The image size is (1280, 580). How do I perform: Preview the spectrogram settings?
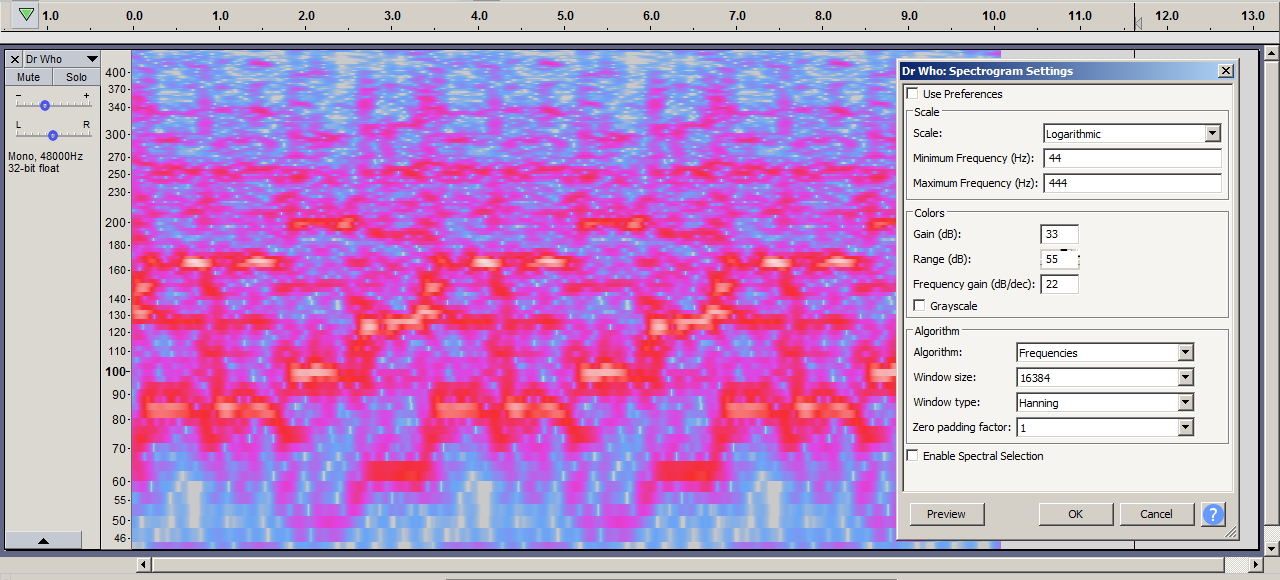(946, 514)
